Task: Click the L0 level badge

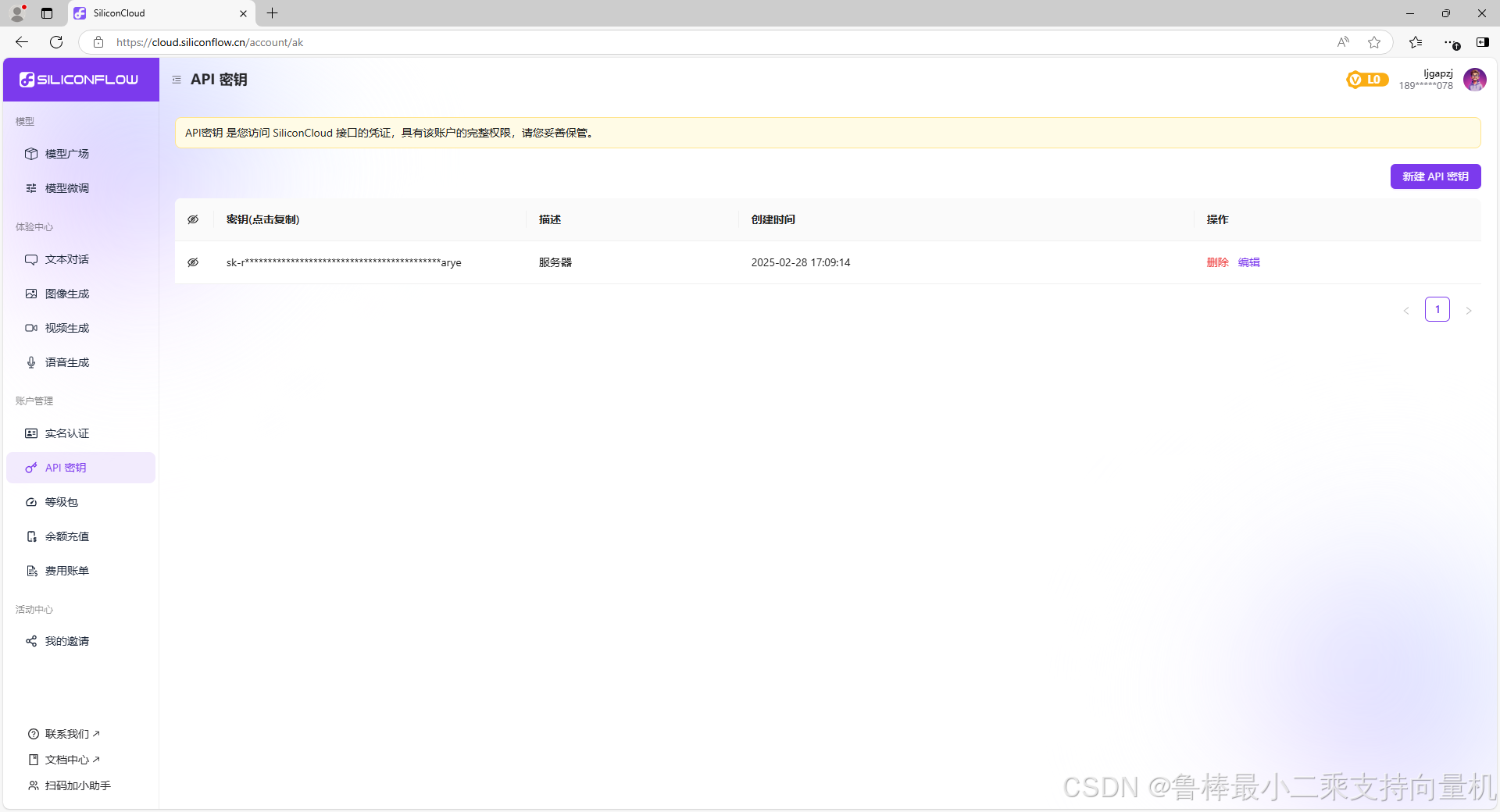Action: point(1367,80)
